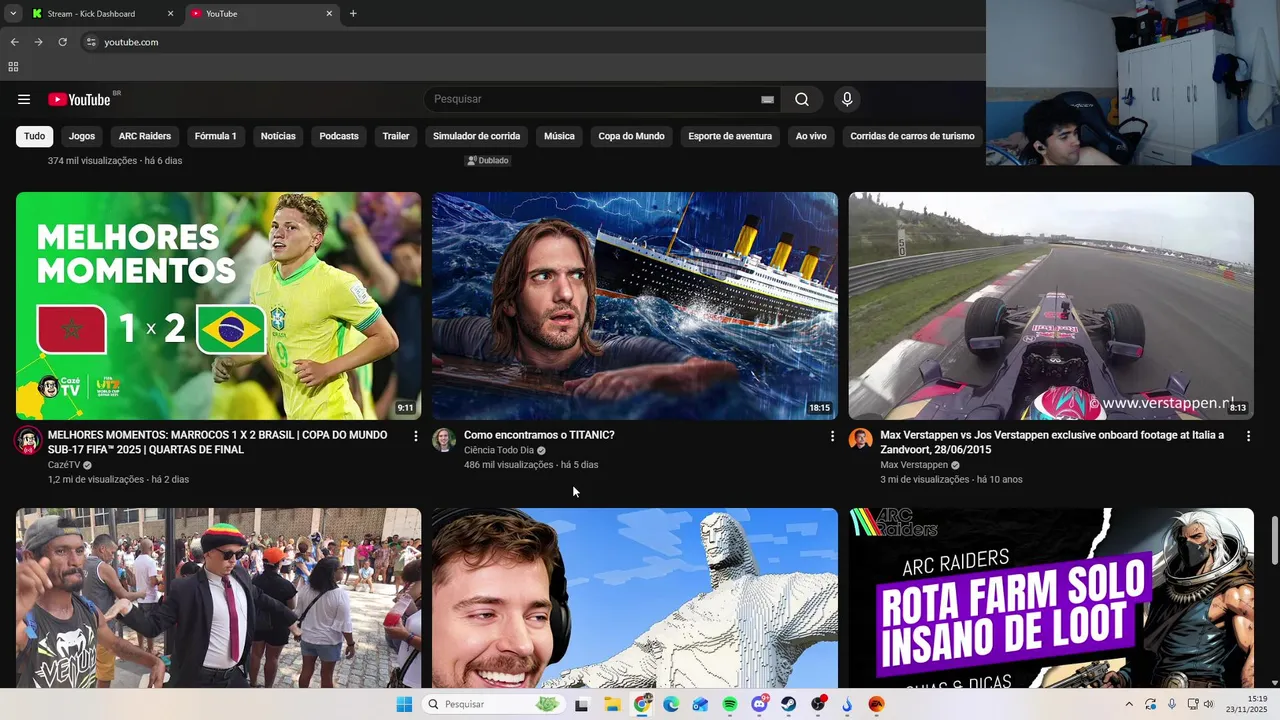Start voice search with microphone icon
The height and width of the screenshot is (720, 1280).
pyautogui.click(x=847, y=99)
